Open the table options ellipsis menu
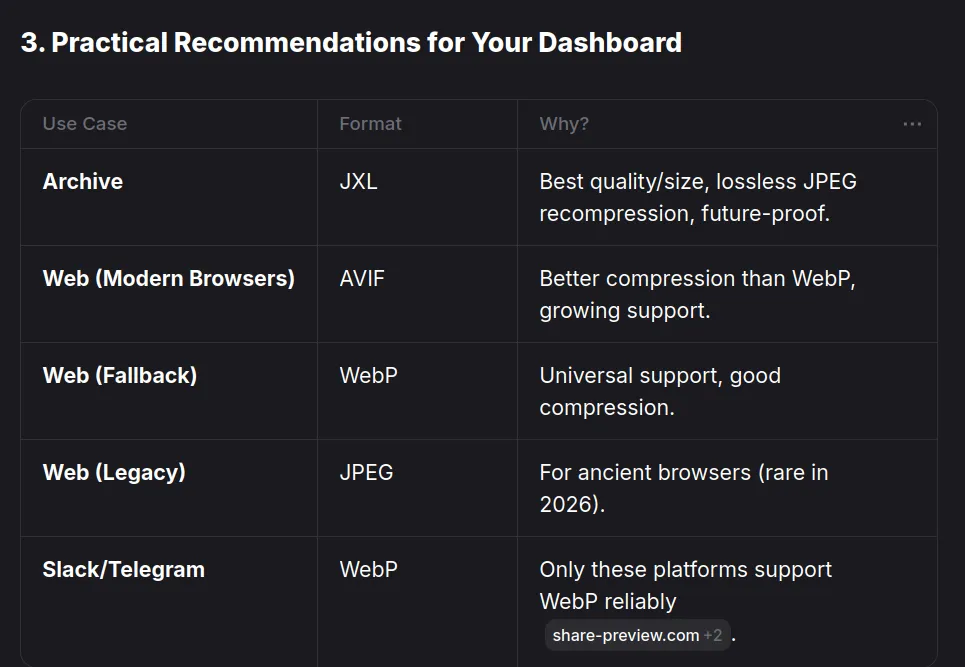The height and width of the screenshot is (667, 965). click(x=911, y=124)
